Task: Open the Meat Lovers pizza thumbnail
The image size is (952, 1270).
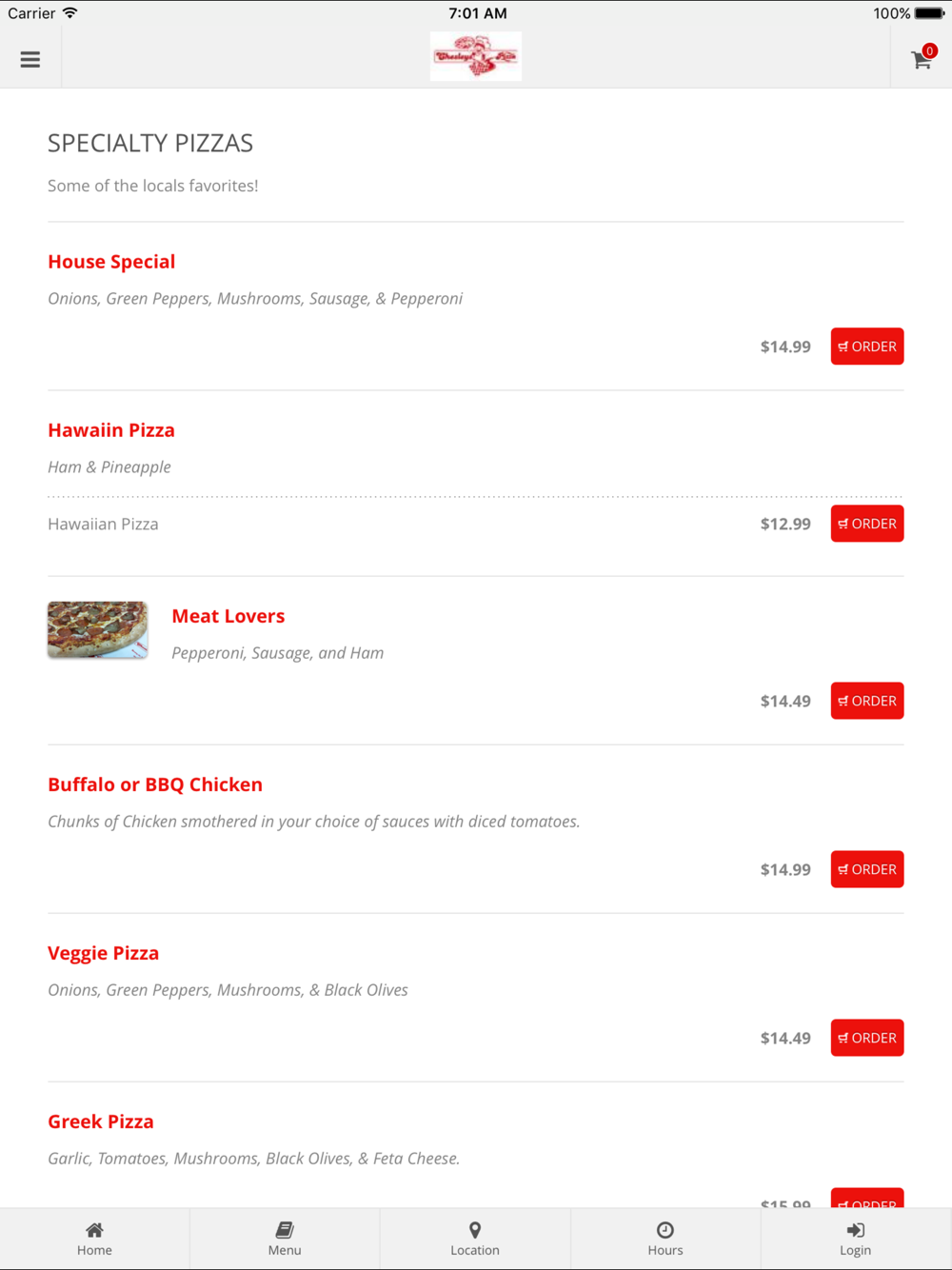Action: (x=98, y=630)
